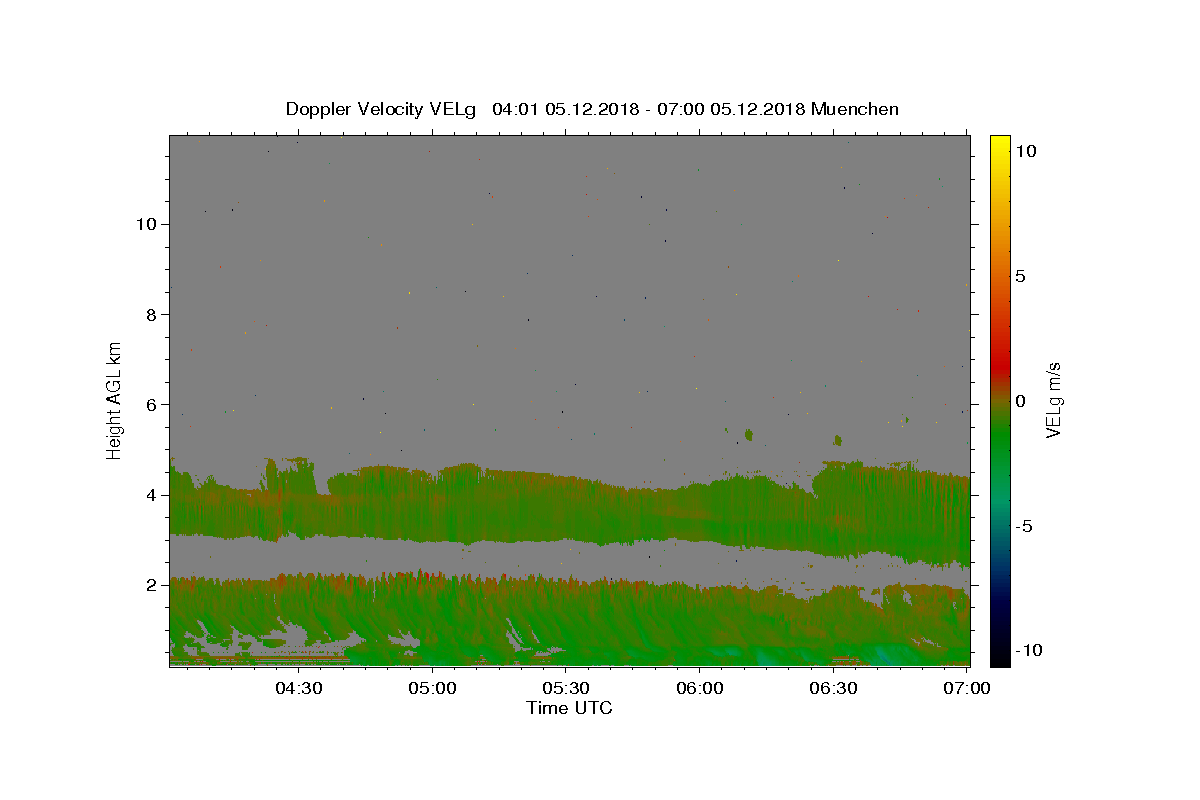Click the start time '04:01 05.12.2018' in title
The height and width of the screenshot is (800, 1200).
coord(564,109)
